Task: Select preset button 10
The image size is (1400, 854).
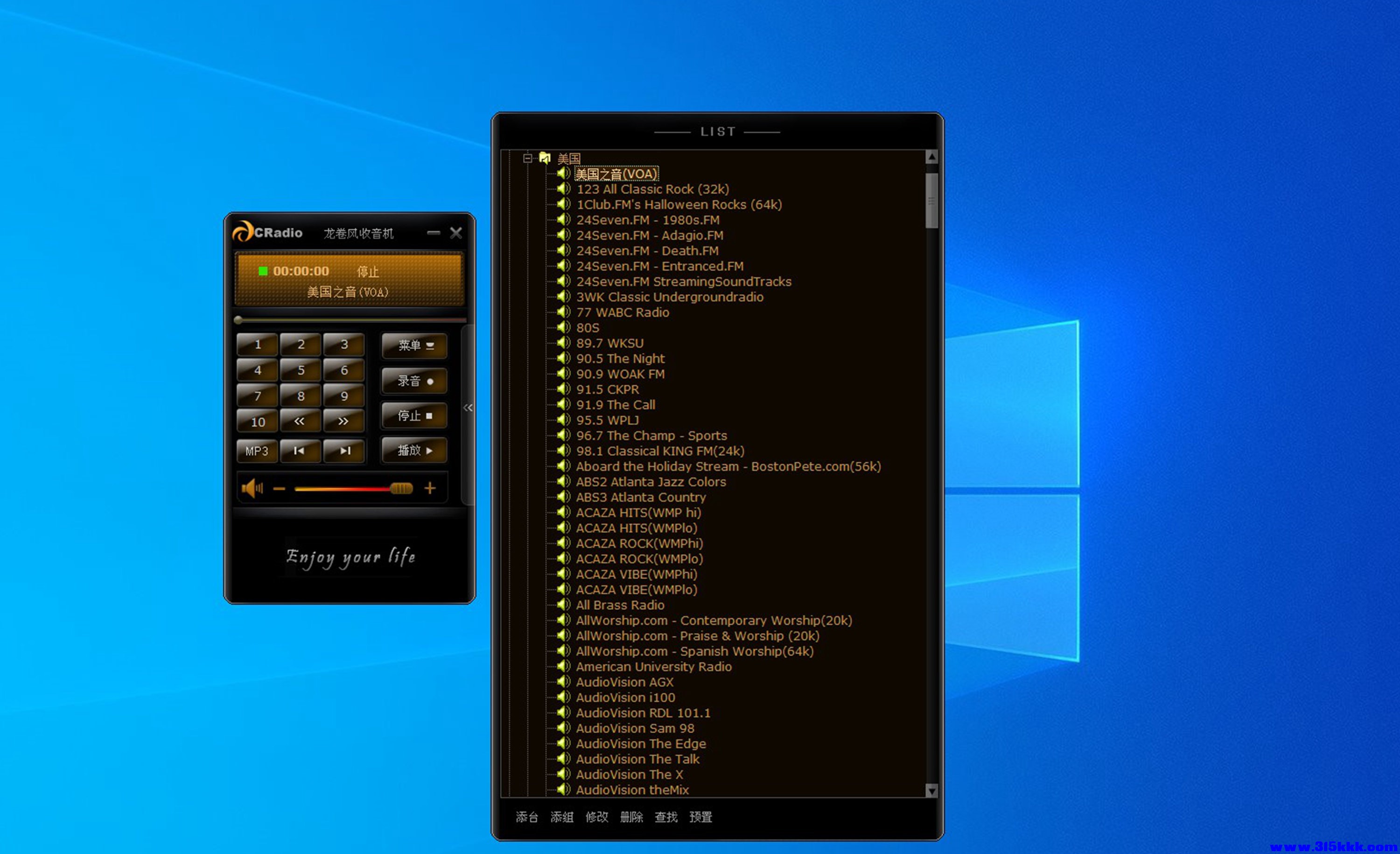Action: 257,421
